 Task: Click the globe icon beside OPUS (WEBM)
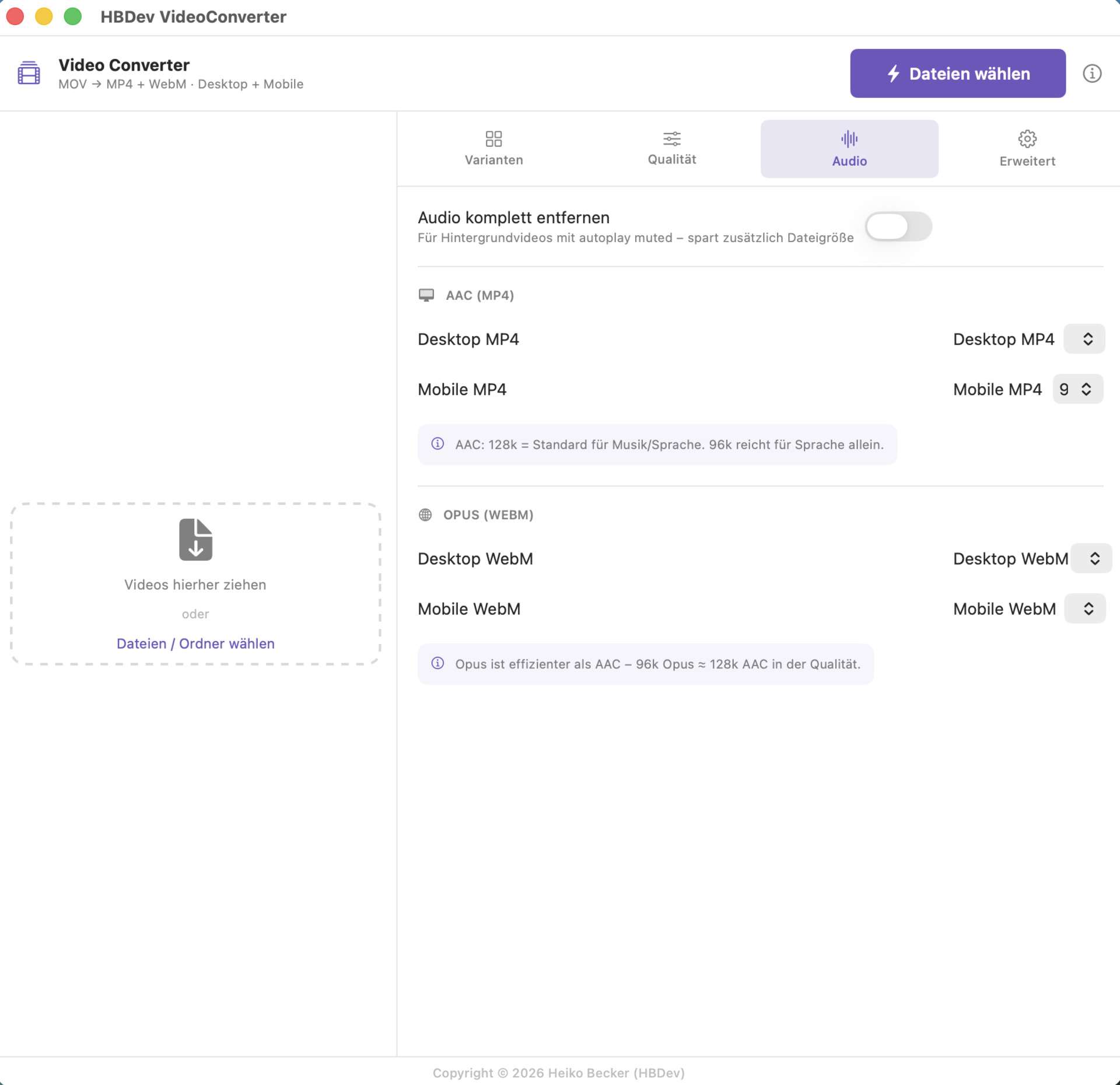425,514
